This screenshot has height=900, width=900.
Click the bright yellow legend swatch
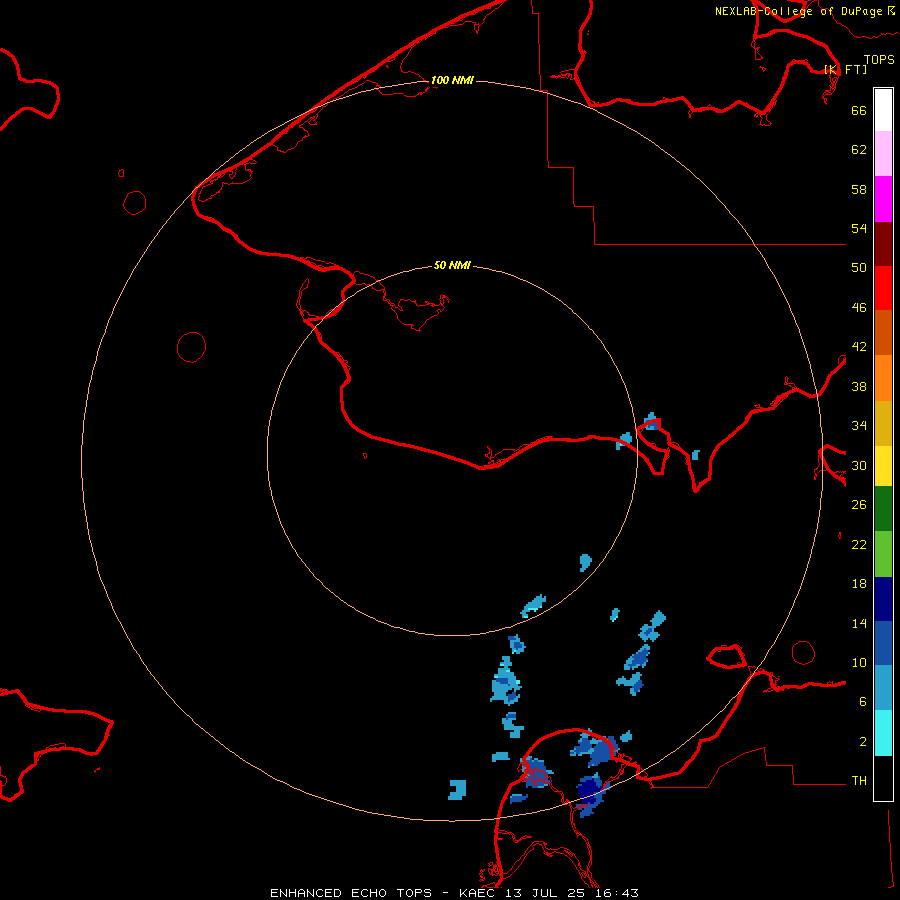(x=883, y=466)
